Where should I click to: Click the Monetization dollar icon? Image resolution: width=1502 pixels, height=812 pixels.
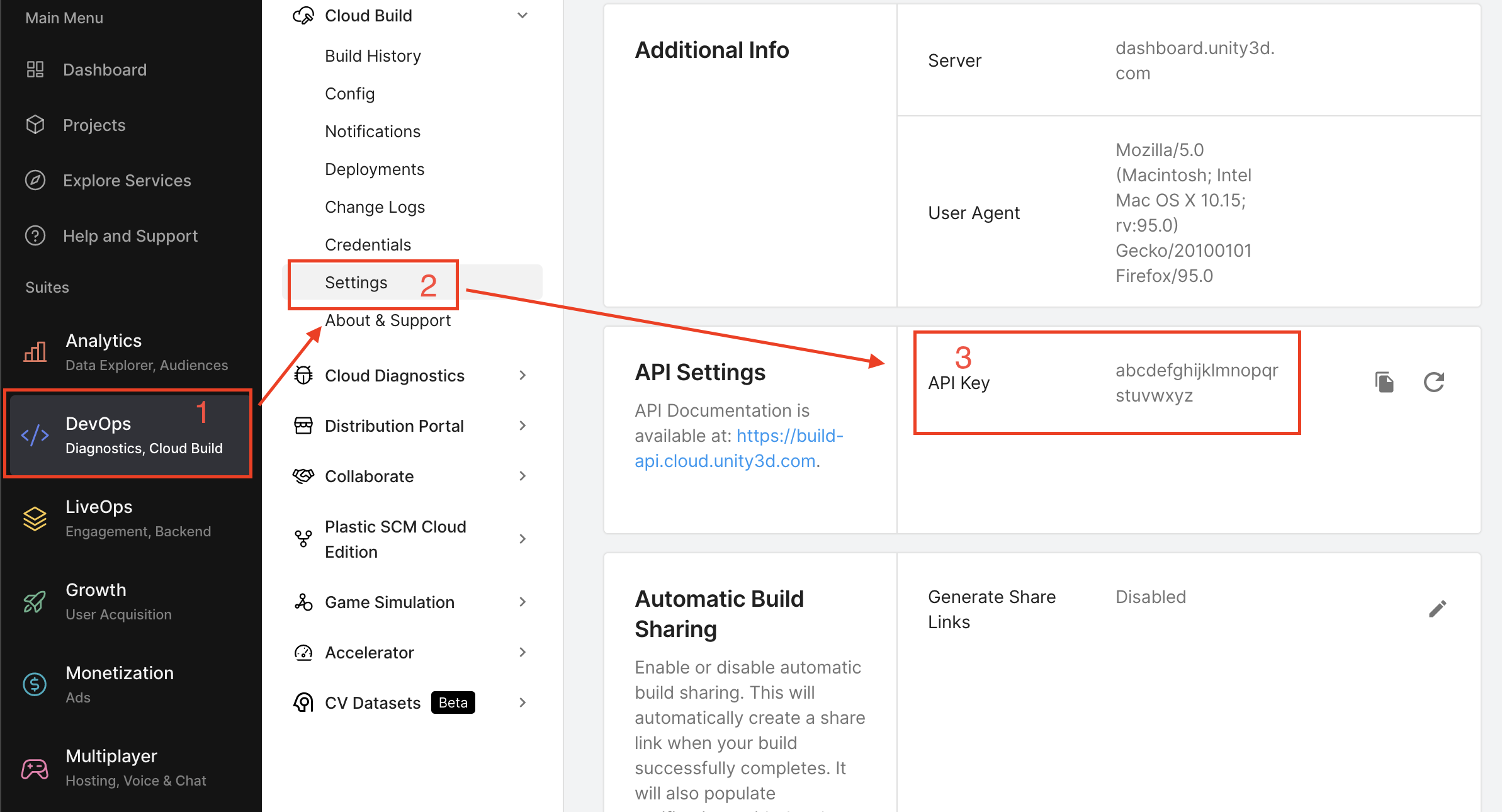[x=35, y=684]
